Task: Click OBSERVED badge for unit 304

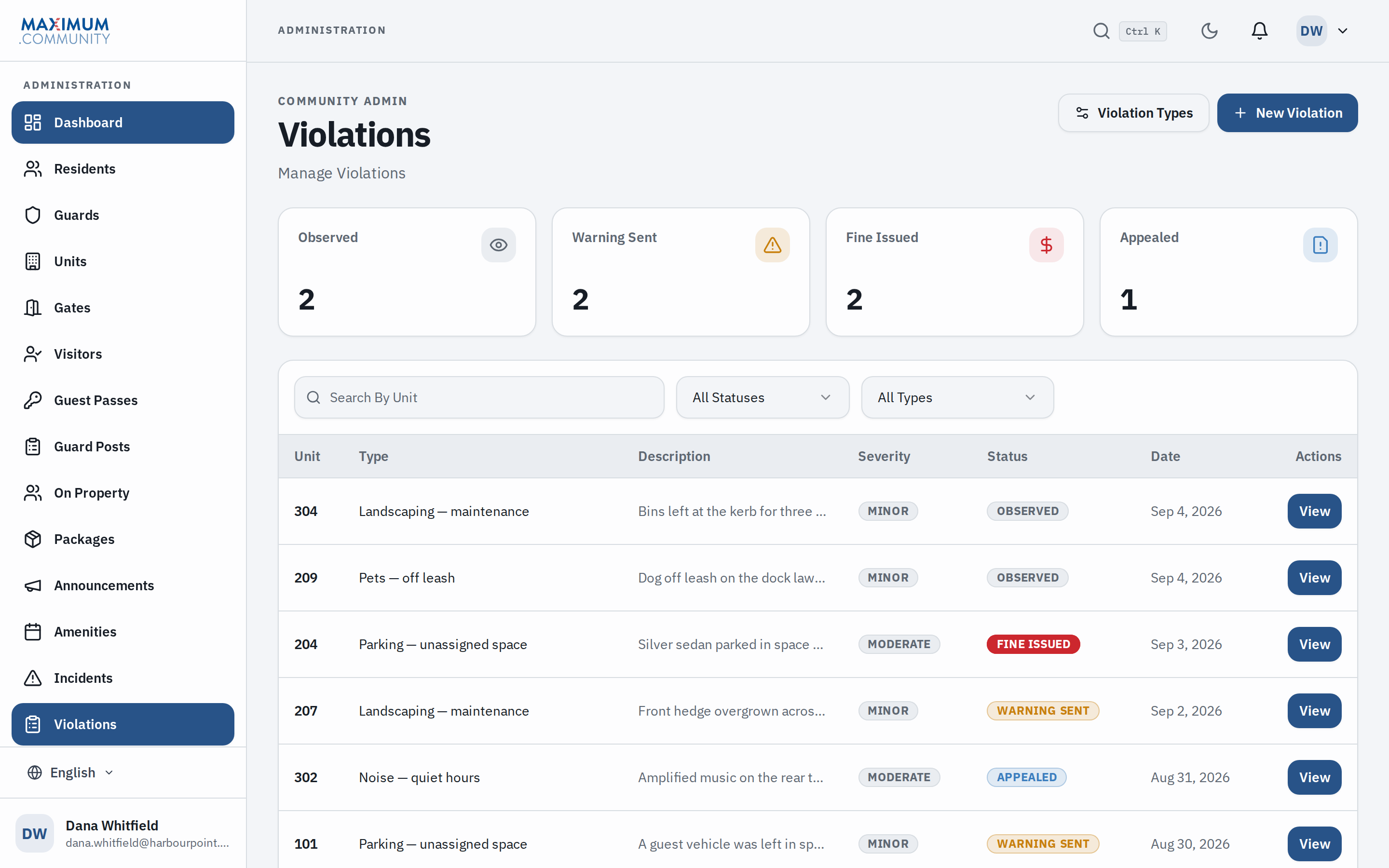Action: pyautogui.click(x=1027, y=511)
